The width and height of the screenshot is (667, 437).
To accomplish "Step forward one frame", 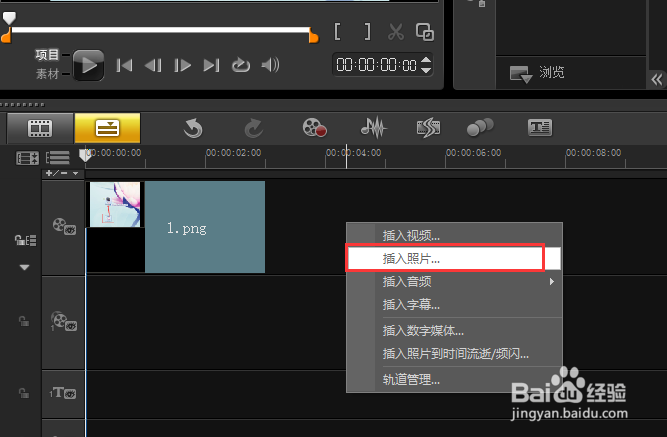I will click(182, 65).
